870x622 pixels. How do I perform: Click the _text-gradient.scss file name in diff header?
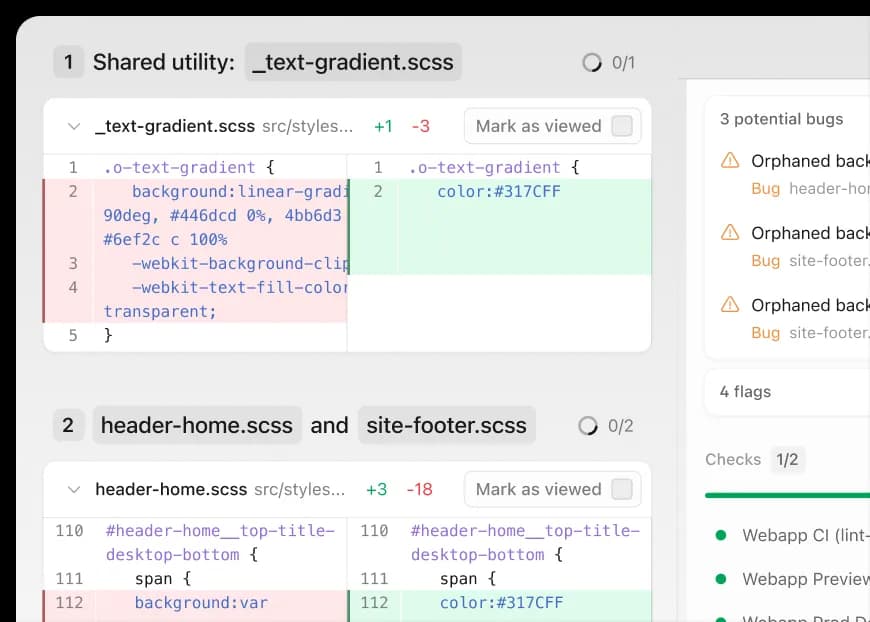pyautogui.click(x=175, y=126)
